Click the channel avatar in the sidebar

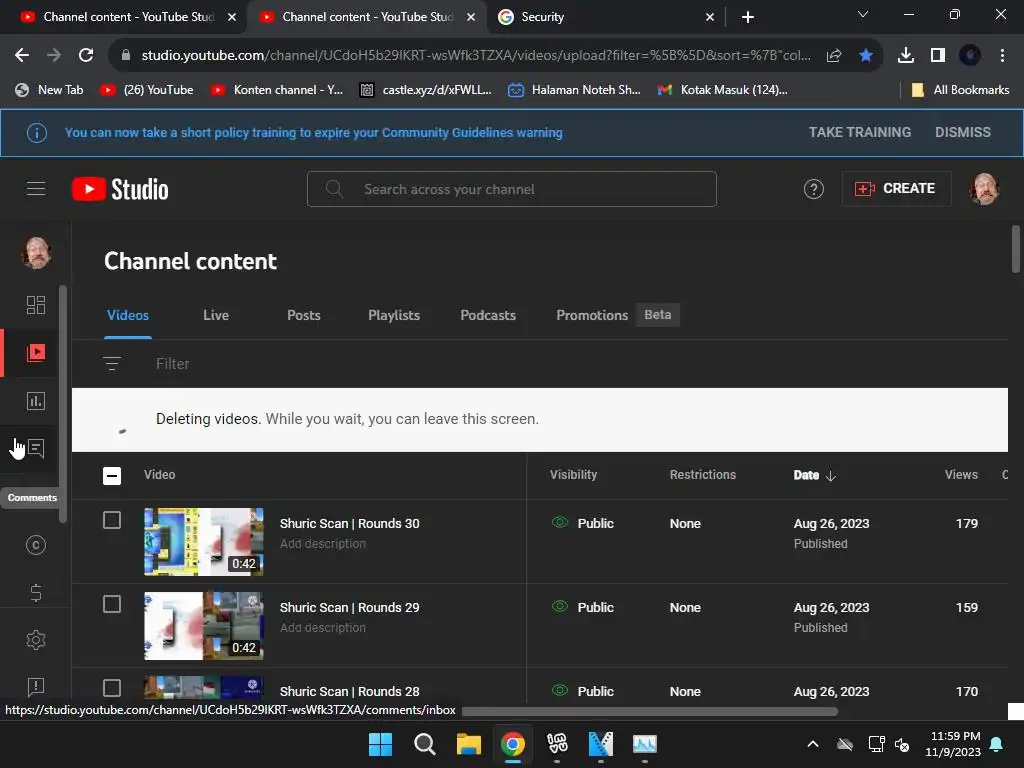tap(37, 253)
